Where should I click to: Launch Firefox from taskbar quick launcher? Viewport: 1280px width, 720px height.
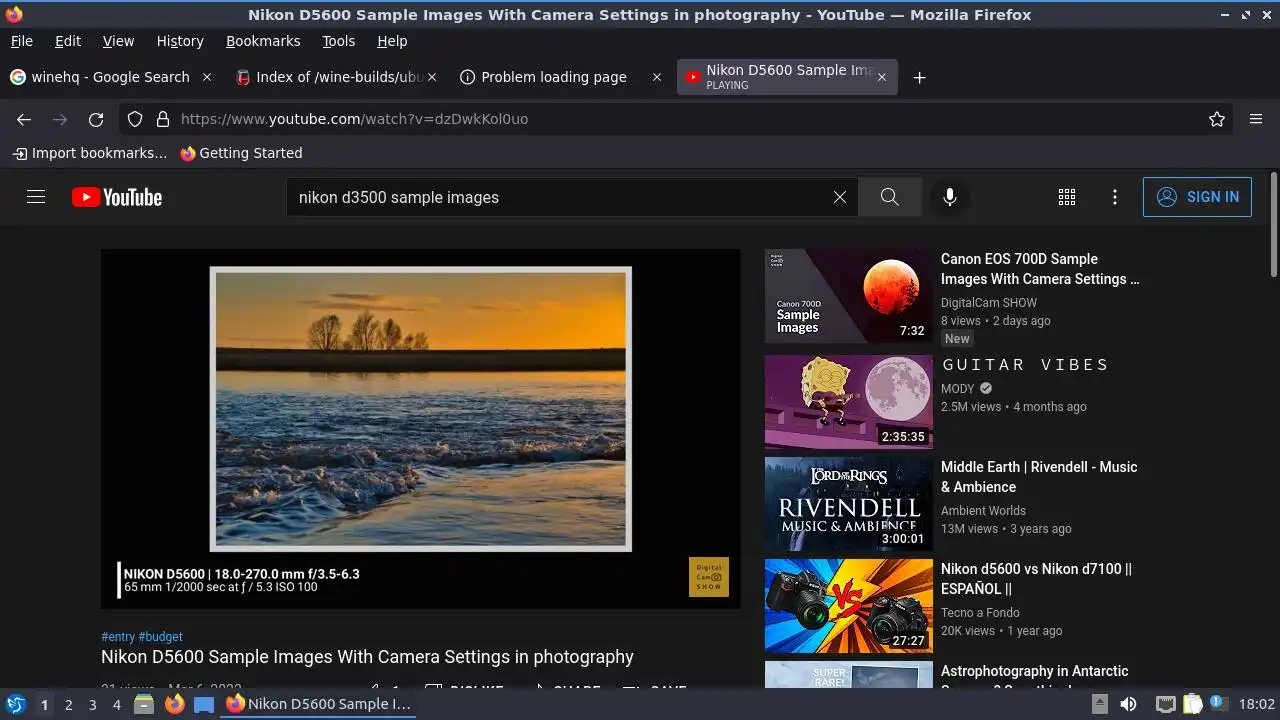[174, 704]
